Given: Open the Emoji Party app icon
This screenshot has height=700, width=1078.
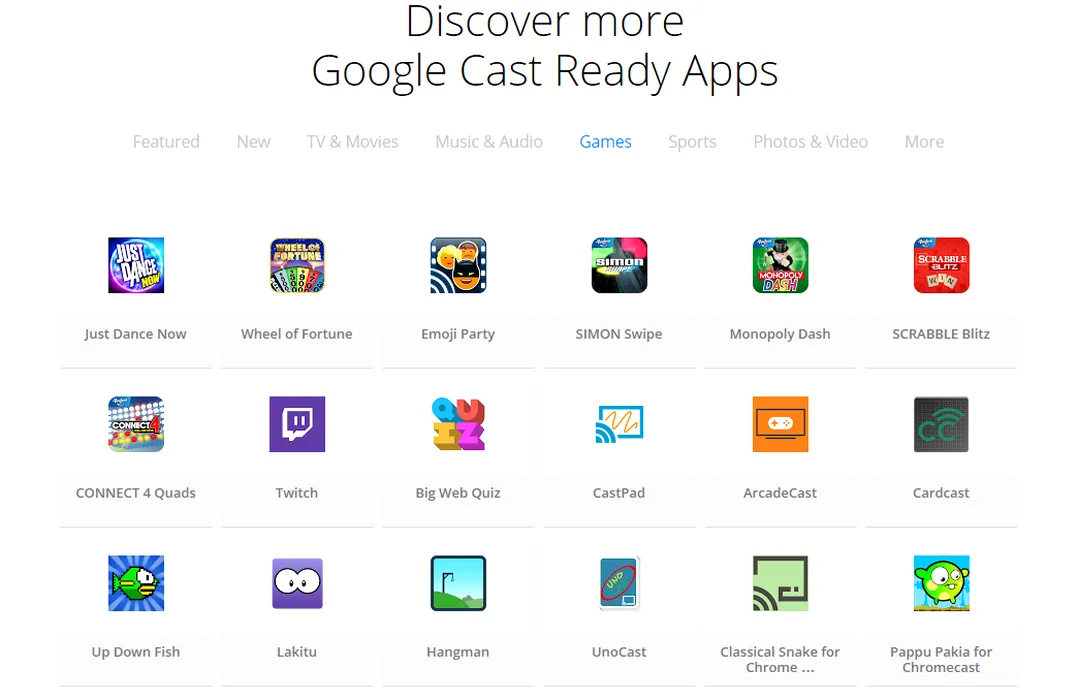Looking at the screenshot, I should pos(458,265).
